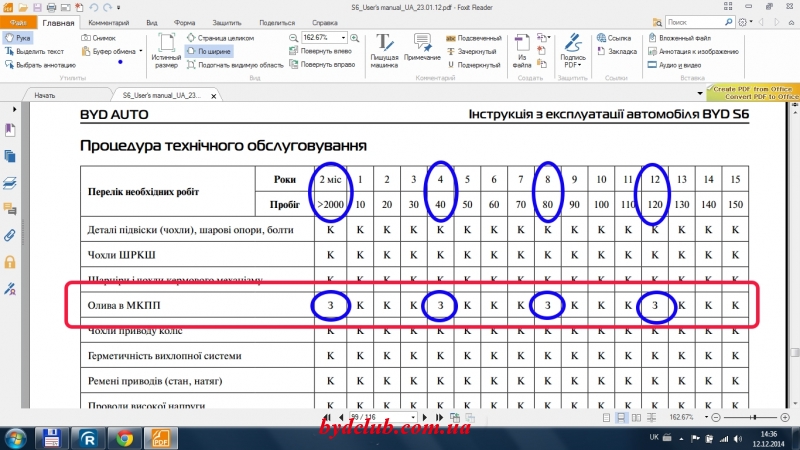This screenshot has width=800, height=450.
Task: Select the Пишущая машинка typewriter tool
Action: [x=384, y=51]
